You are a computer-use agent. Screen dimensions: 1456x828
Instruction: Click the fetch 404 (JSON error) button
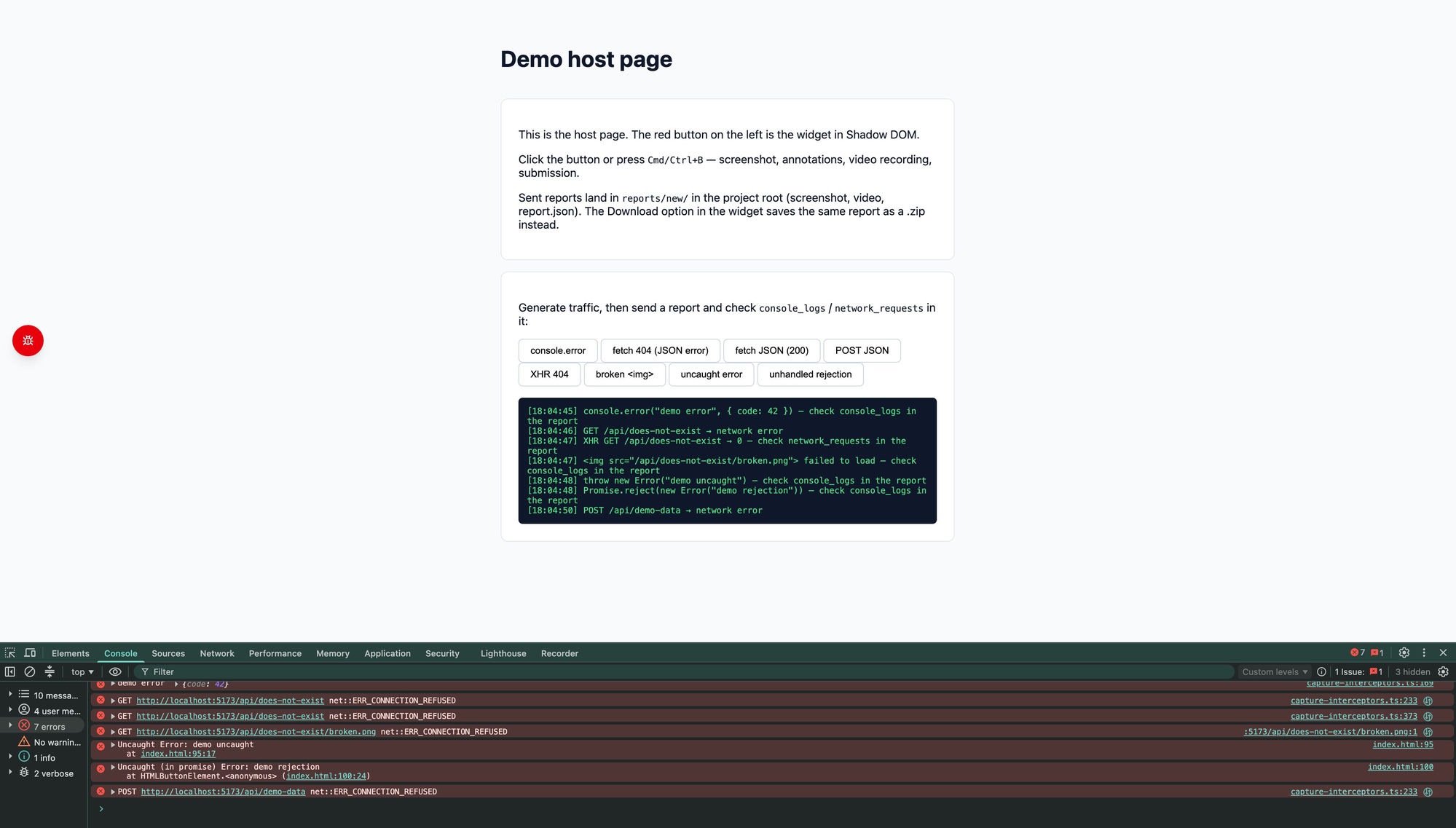pyautogui.click(x=660, y=350)
